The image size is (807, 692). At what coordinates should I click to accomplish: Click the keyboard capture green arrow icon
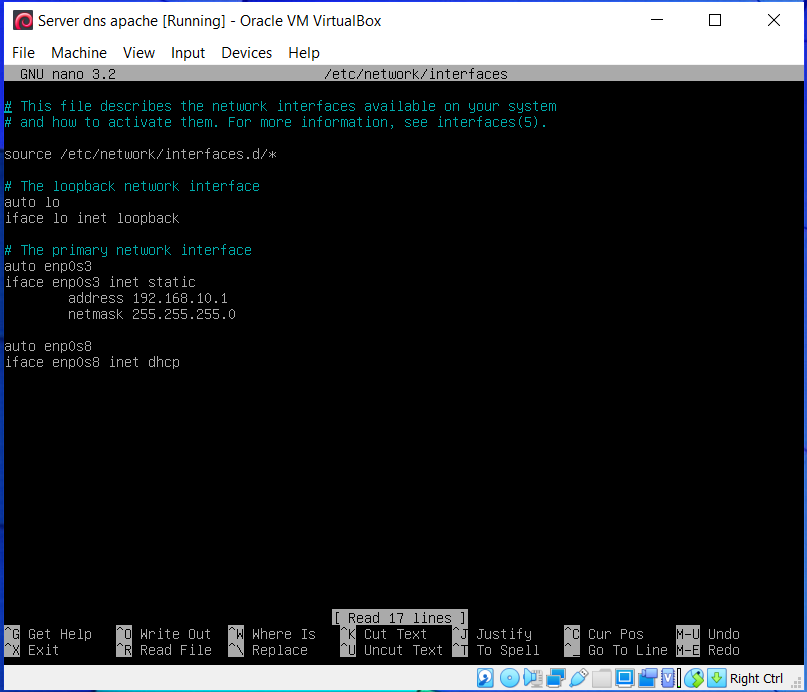[x=716, y=678]
